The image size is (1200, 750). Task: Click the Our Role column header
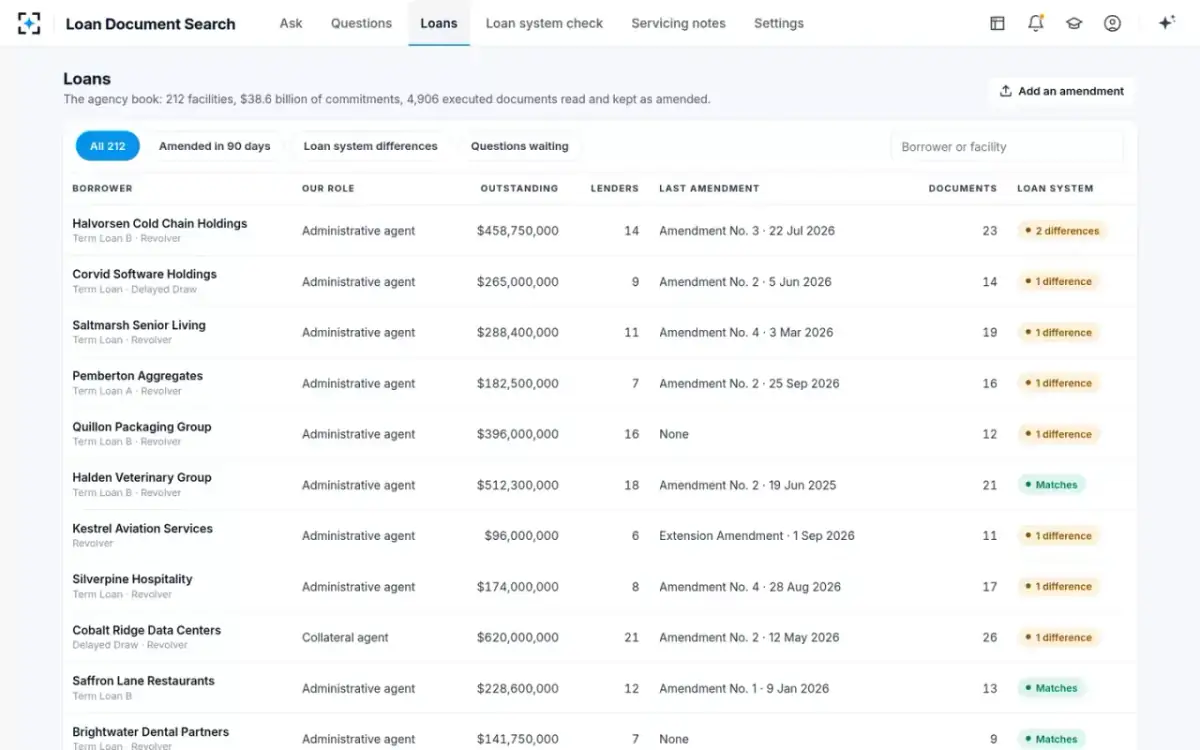pyautogui.click(x=328, y=188)
